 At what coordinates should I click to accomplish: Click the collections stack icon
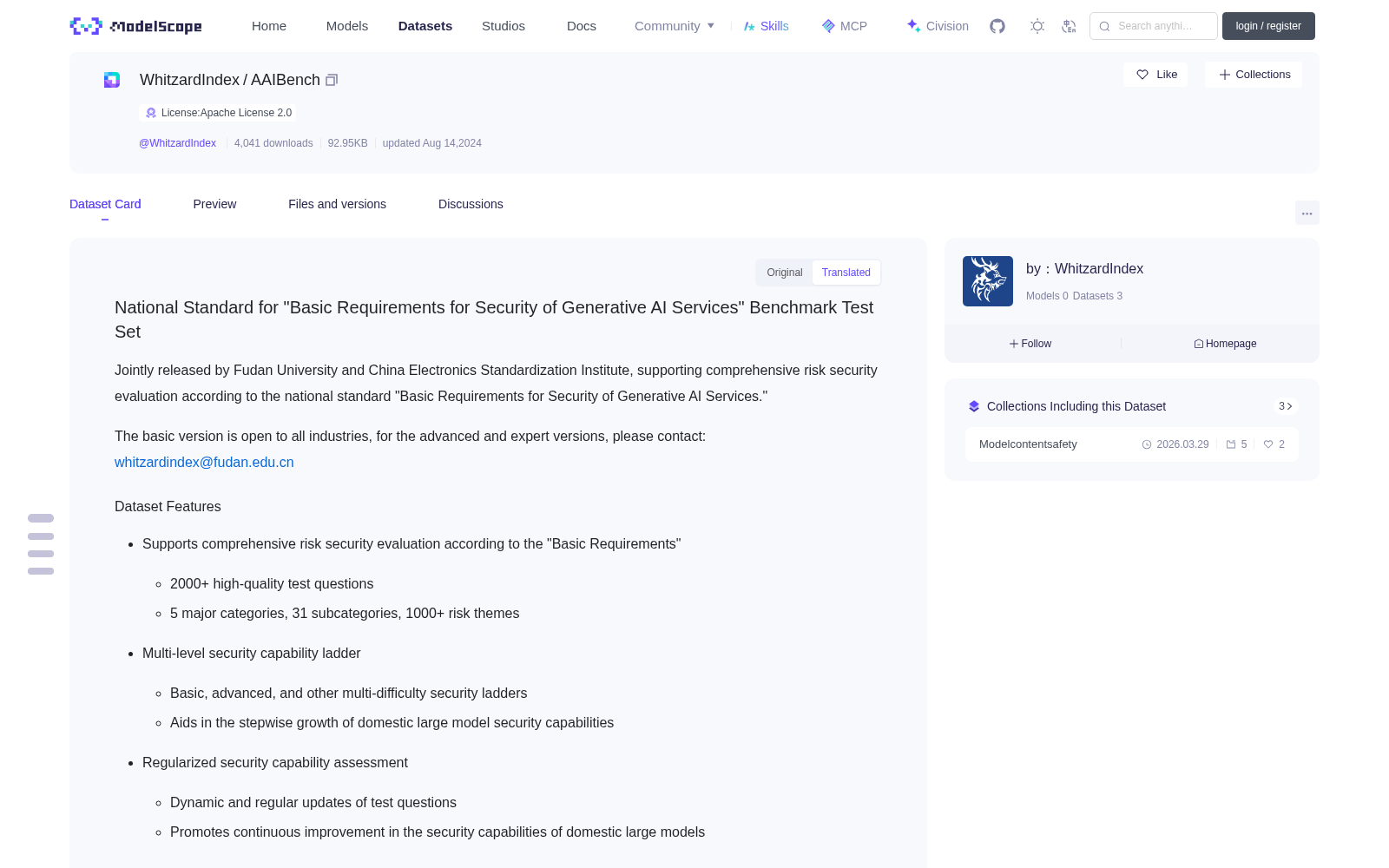pos(974,406)
